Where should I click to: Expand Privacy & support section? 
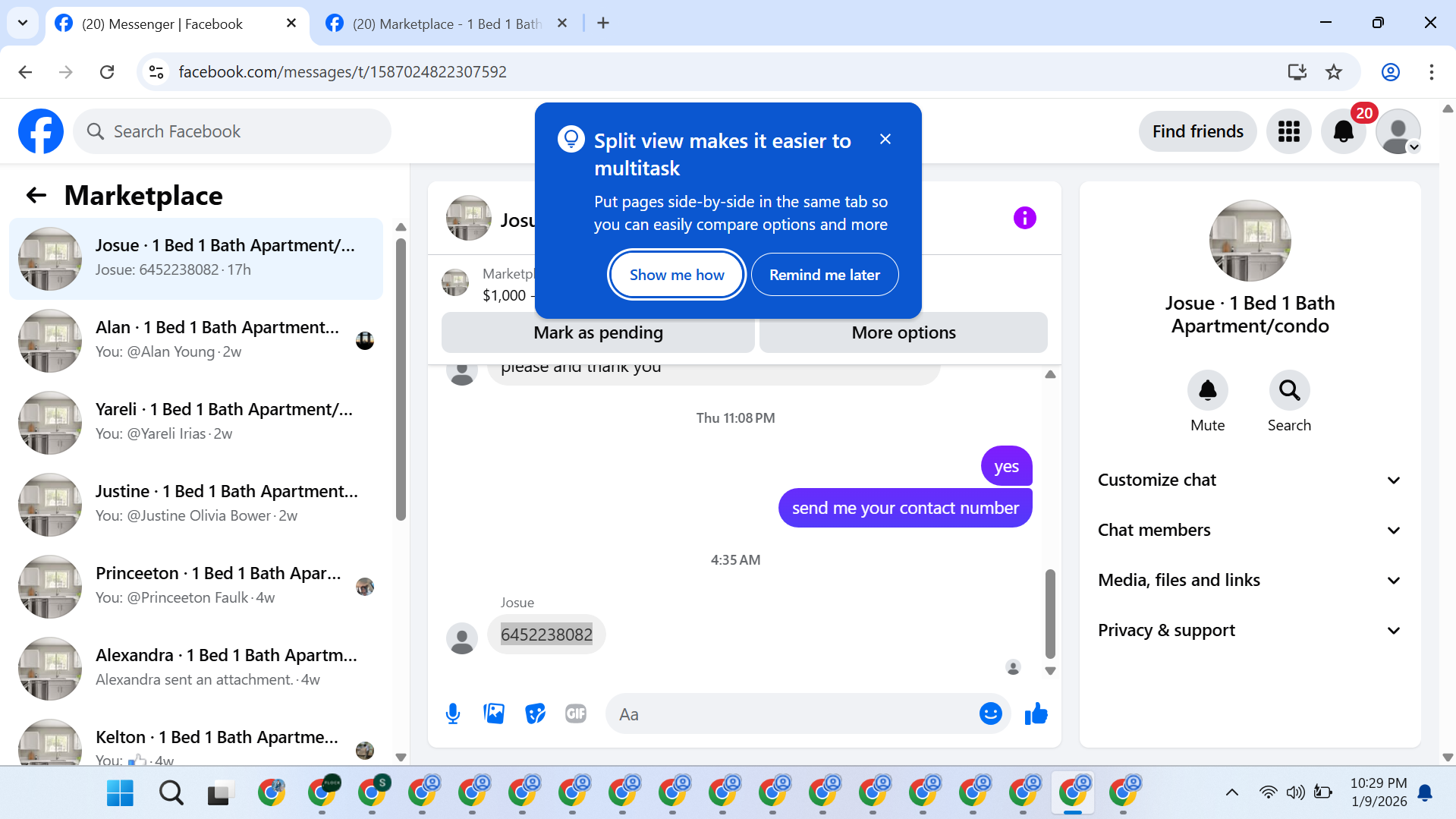1250,630
